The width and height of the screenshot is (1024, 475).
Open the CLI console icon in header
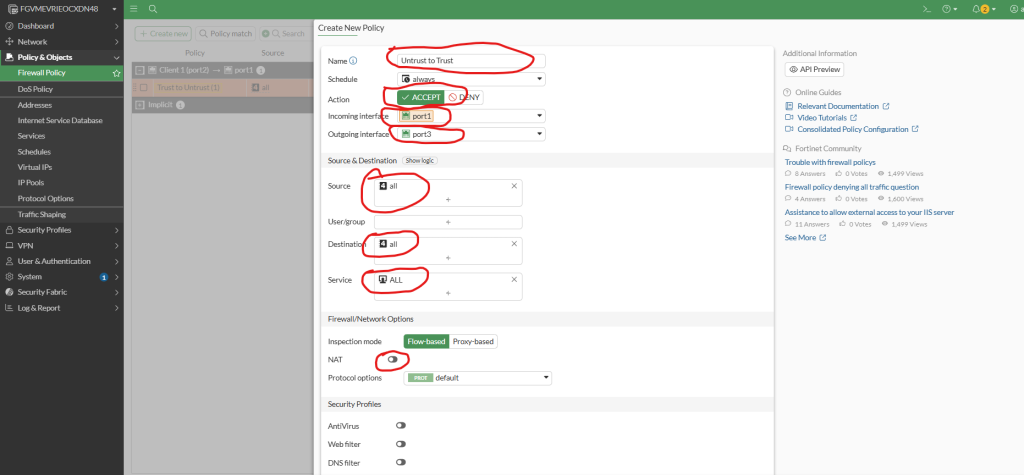coord(927,8)
